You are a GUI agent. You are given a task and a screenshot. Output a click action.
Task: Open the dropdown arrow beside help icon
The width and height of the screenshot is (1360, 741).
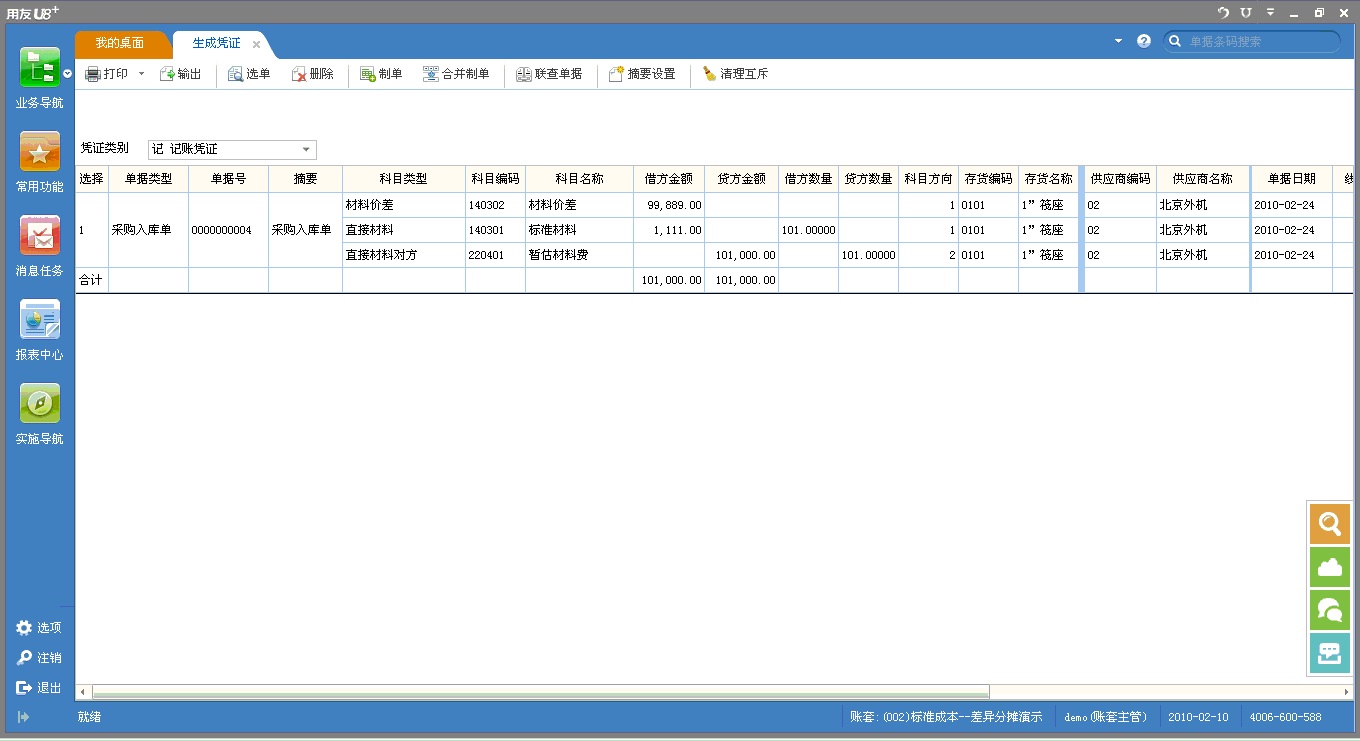[1118, 41]
